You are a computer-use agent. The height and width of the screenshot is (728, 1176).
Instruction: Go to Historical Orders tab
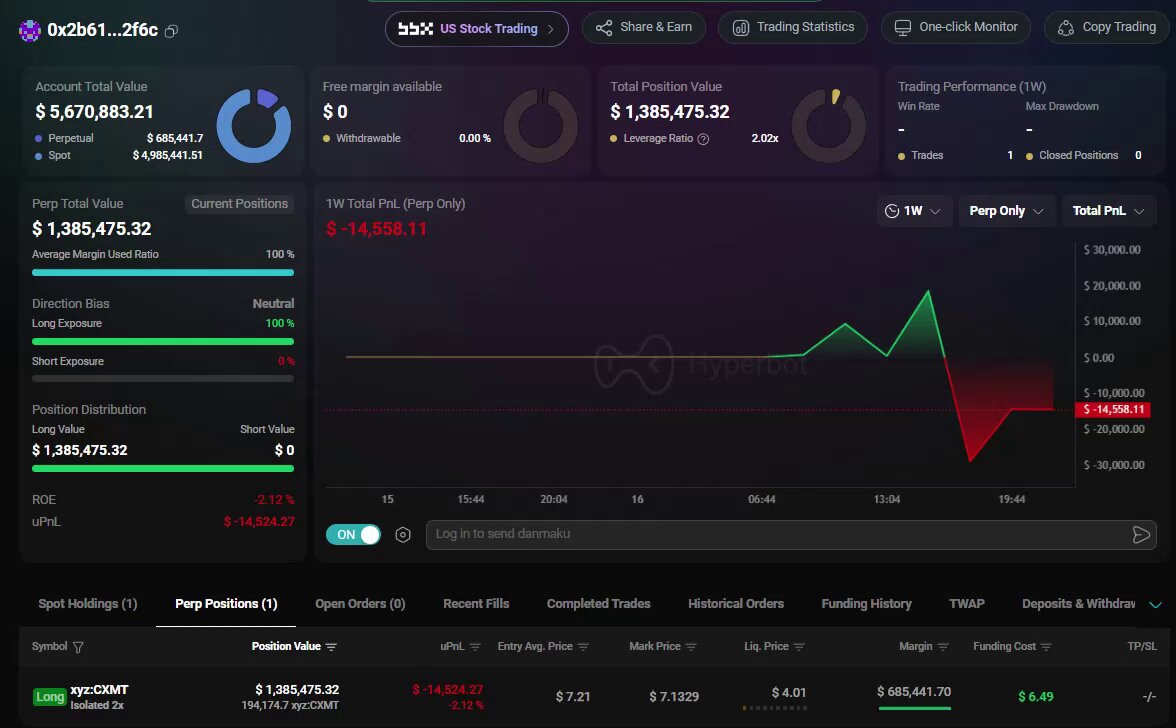tap(736, 604)
